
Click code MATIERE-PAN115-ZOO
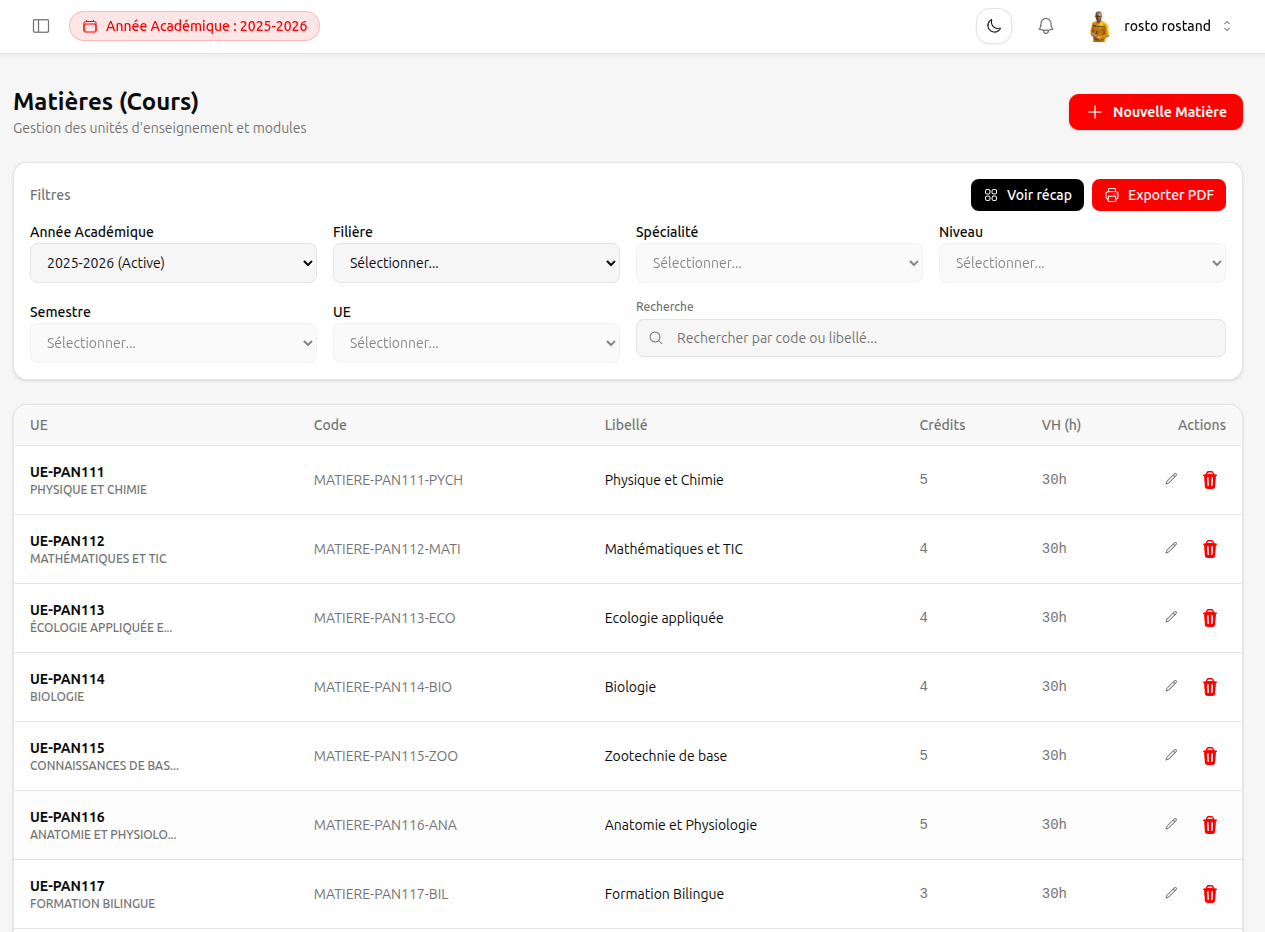[386, 756]
